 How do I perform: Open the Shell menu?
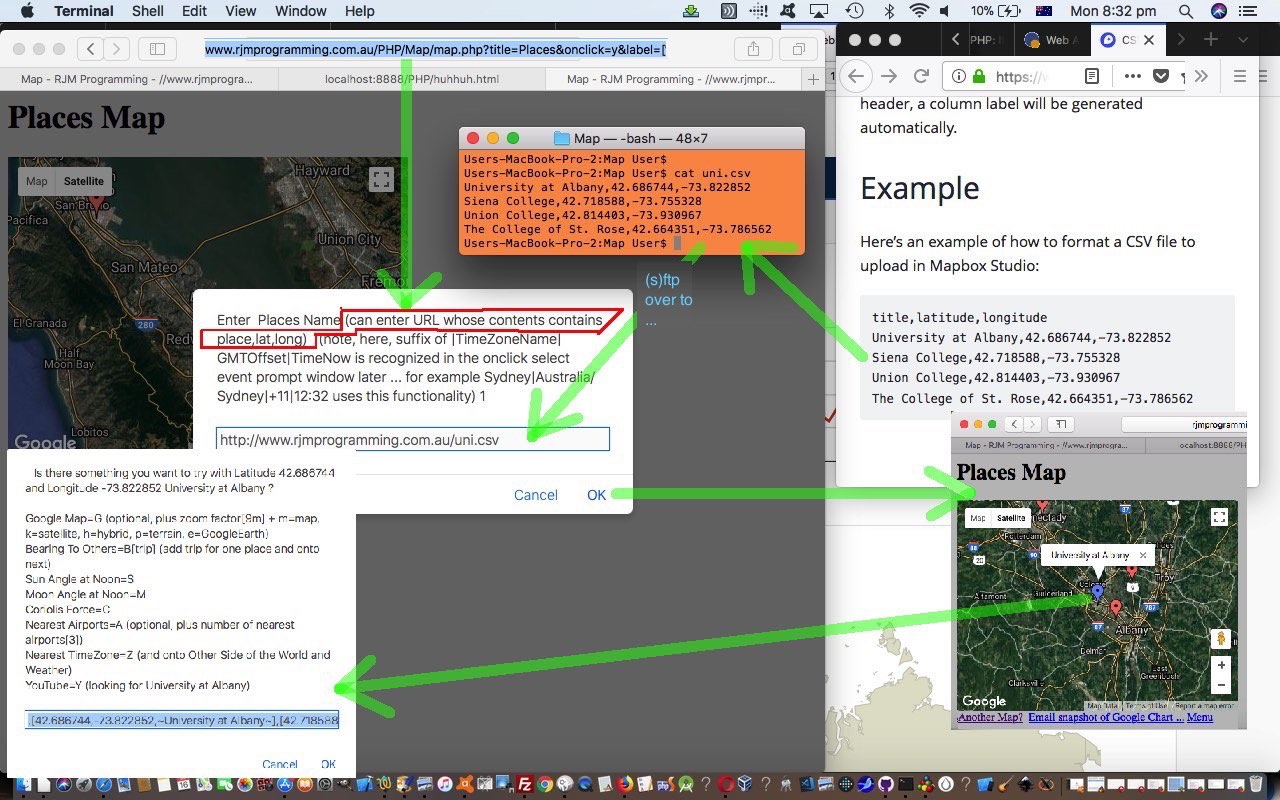(148, 11)
